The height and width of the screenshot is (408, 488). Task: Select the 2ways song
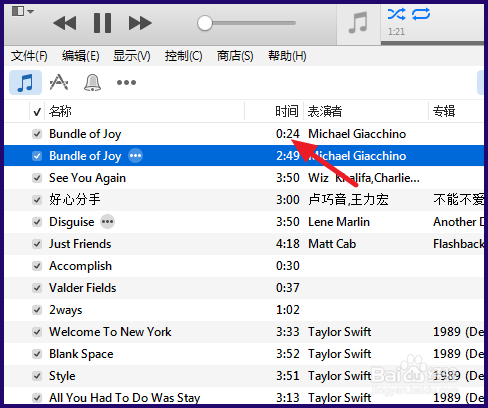(66, 310)
